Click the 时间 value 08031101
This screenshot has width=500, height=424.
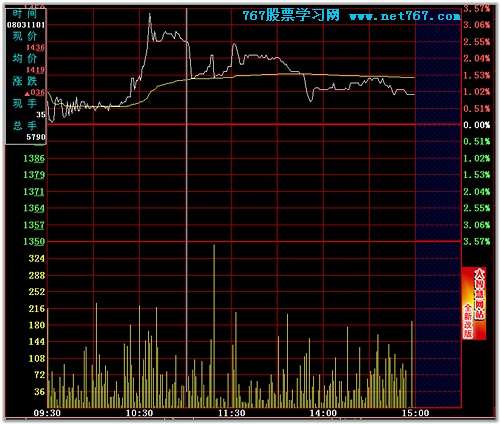[x=26, y=25]
